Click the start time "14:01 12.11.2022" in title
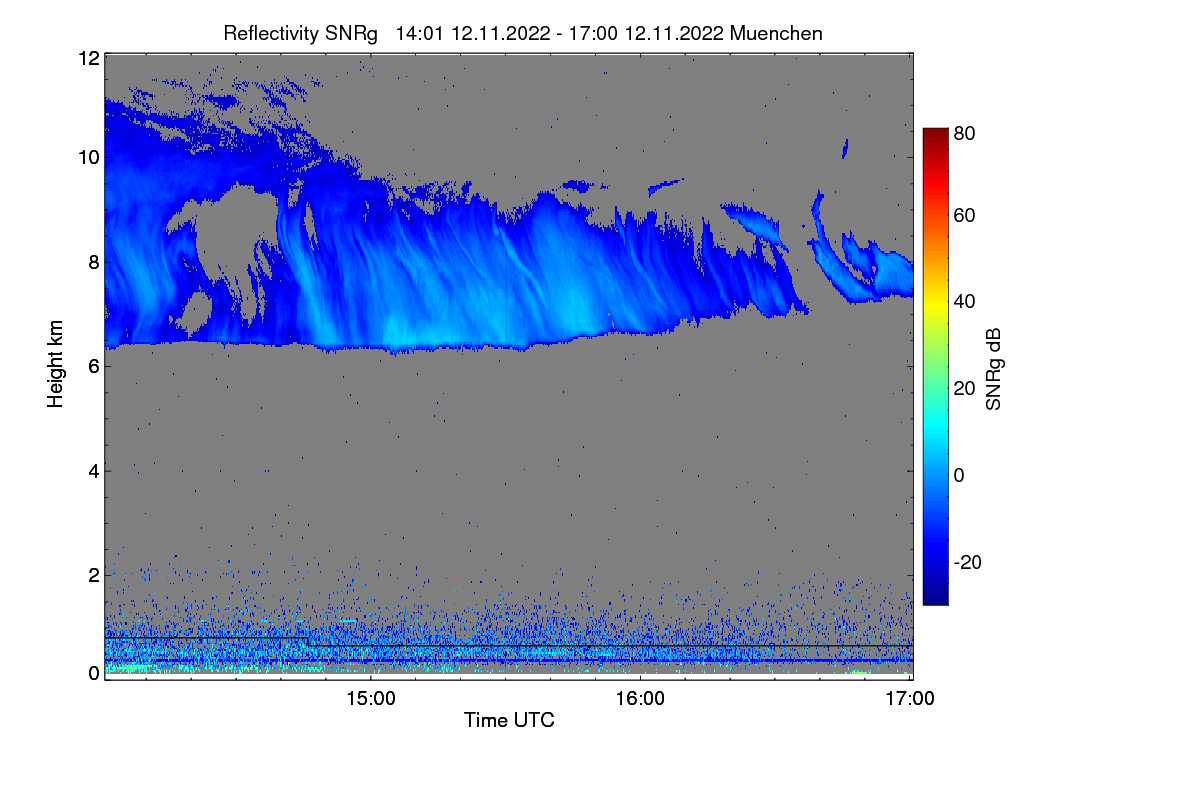This screenshot has height=800, width=1200. pyautogui.click(x=473, y=33)
